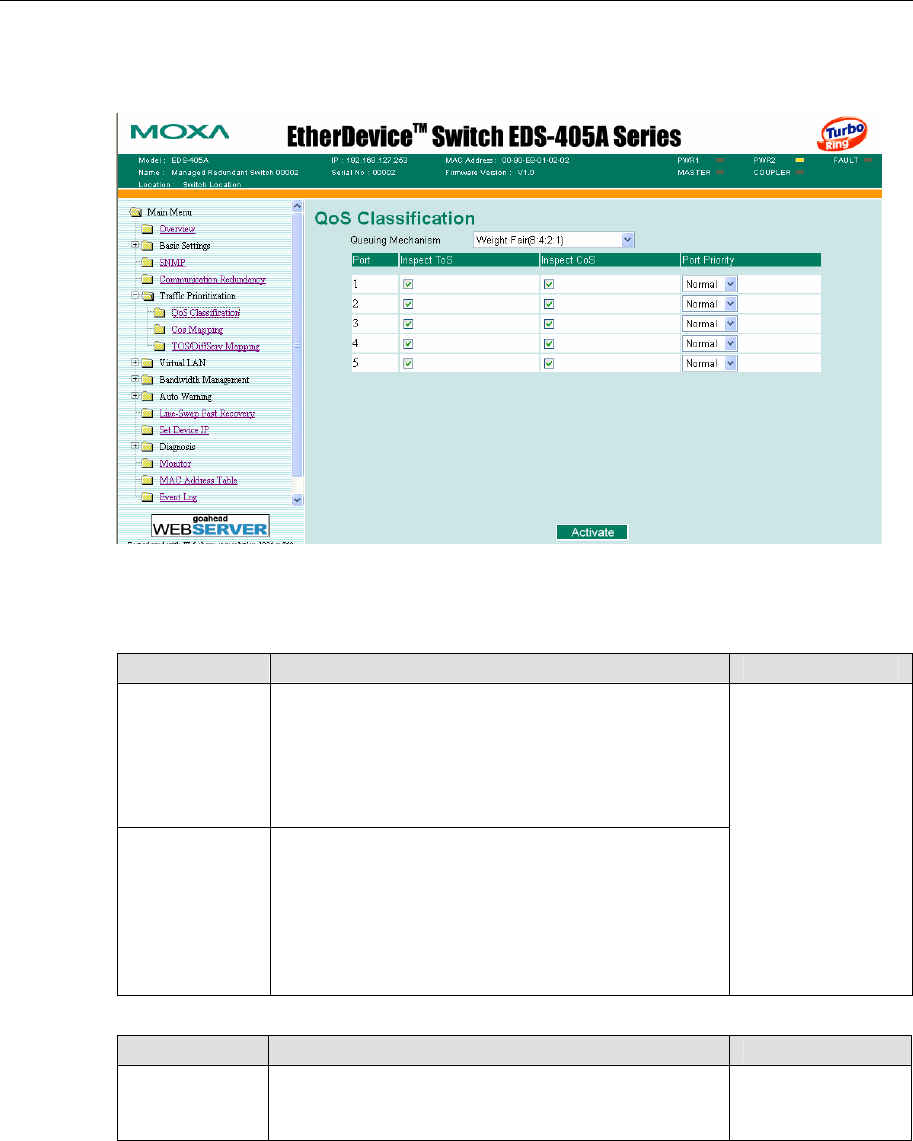This screenshot has height=1141, width=913.
Task: Toggle Inspect CoS checkbox for port 3
Action: coord(549,324)
